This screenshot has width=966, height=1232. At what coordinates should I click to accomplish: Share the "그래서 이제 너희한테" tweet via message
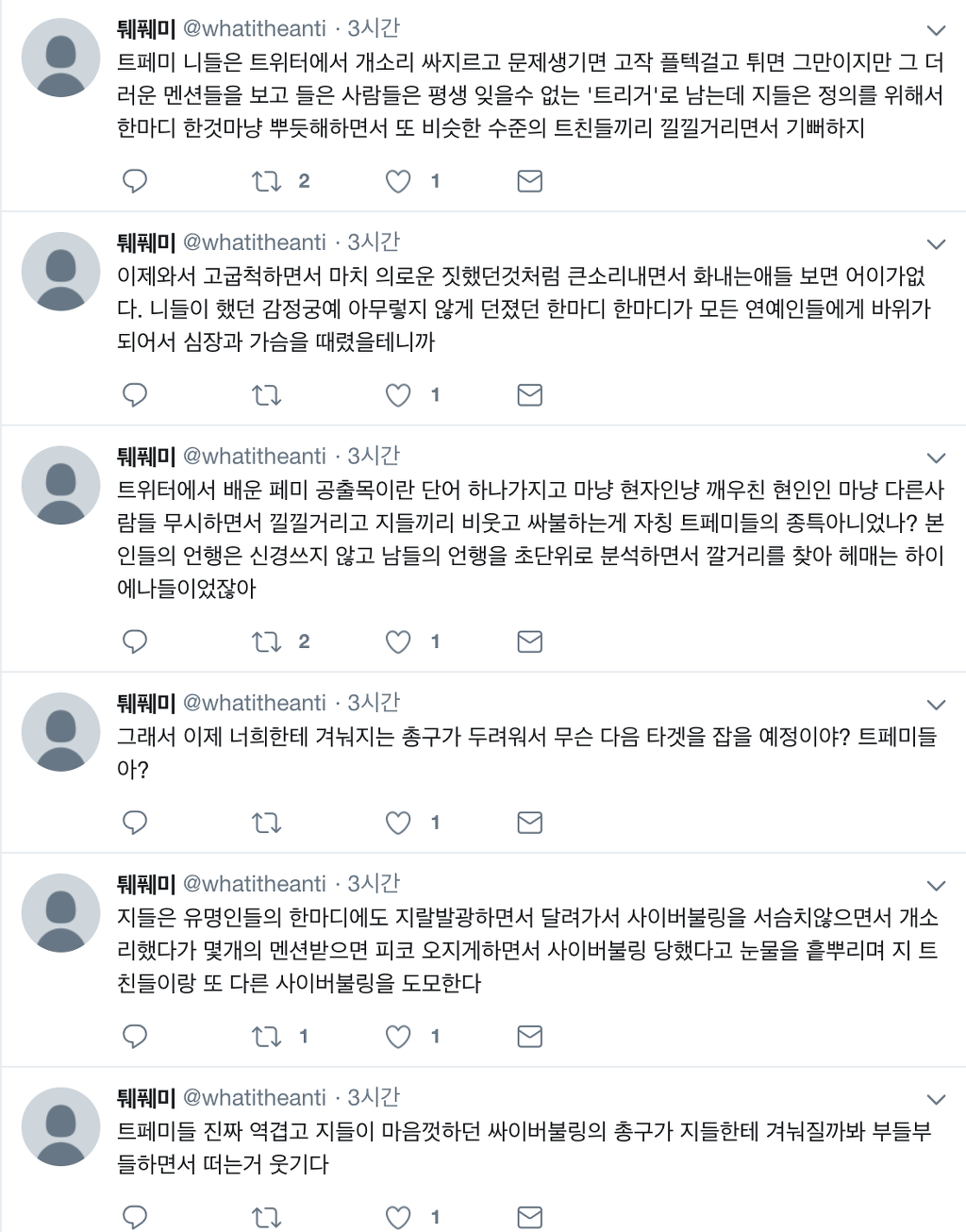[530, 824]
